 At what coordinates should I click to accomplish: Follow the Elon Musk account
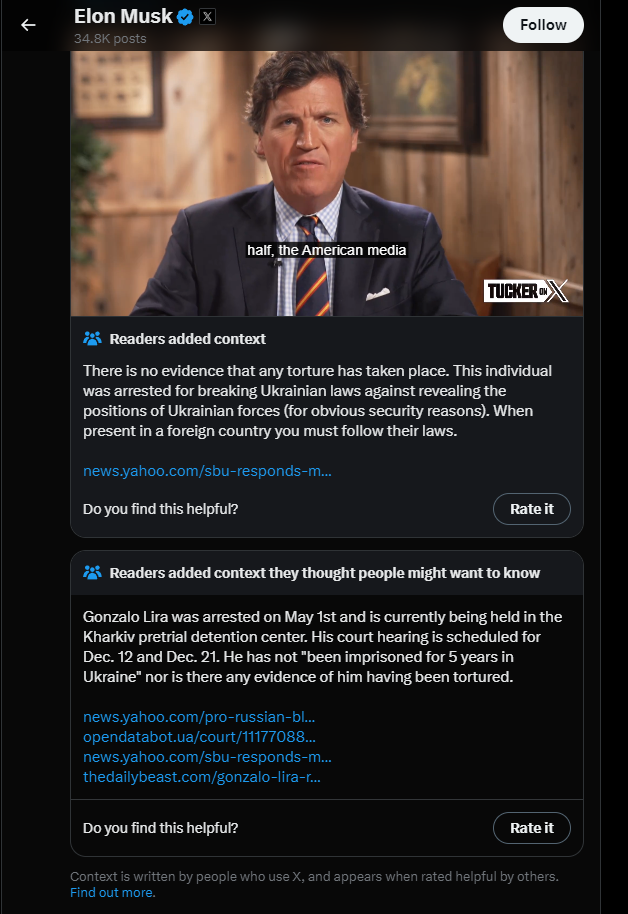tap(543, 25)
